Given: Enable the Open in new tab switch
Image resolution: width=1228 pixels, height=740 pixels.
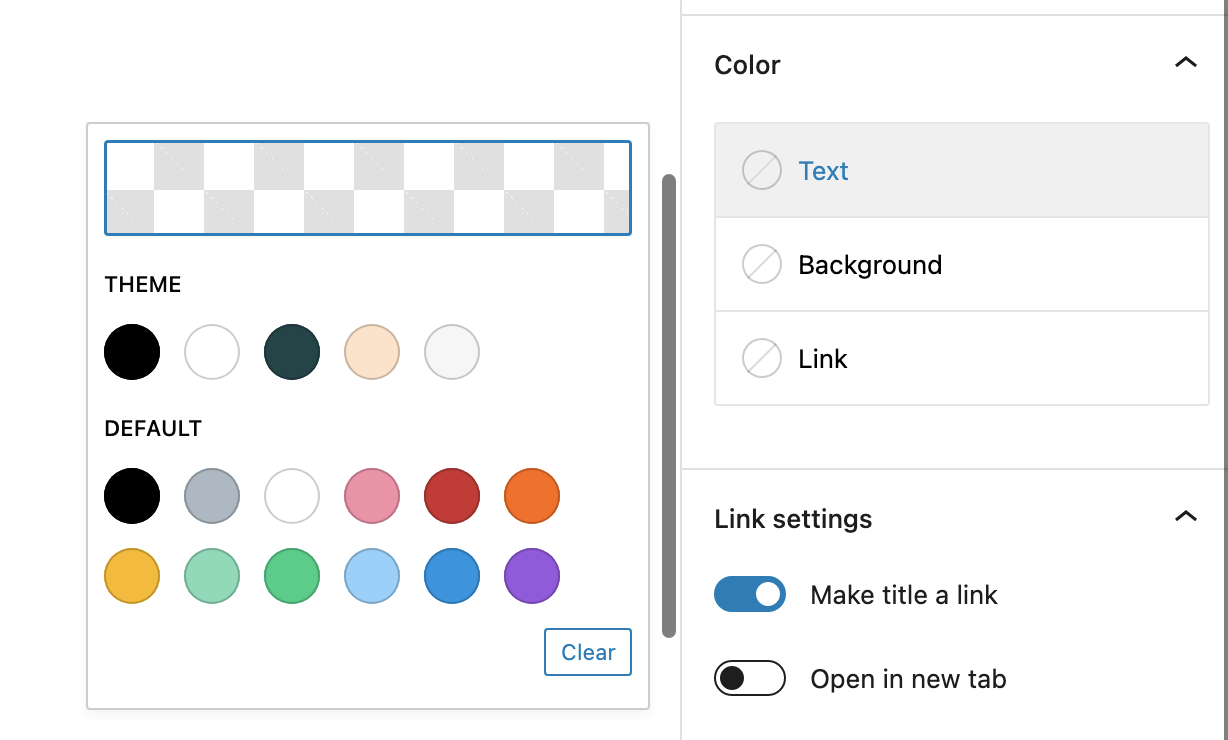Looking at the screenshot, I should (x=750, y=679).
